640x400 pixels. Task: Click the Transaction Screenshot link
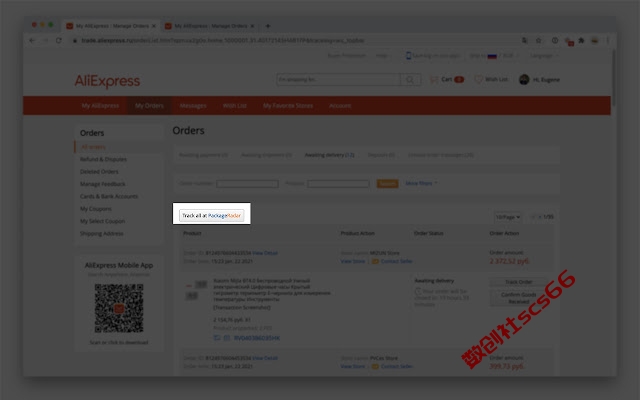242,307
